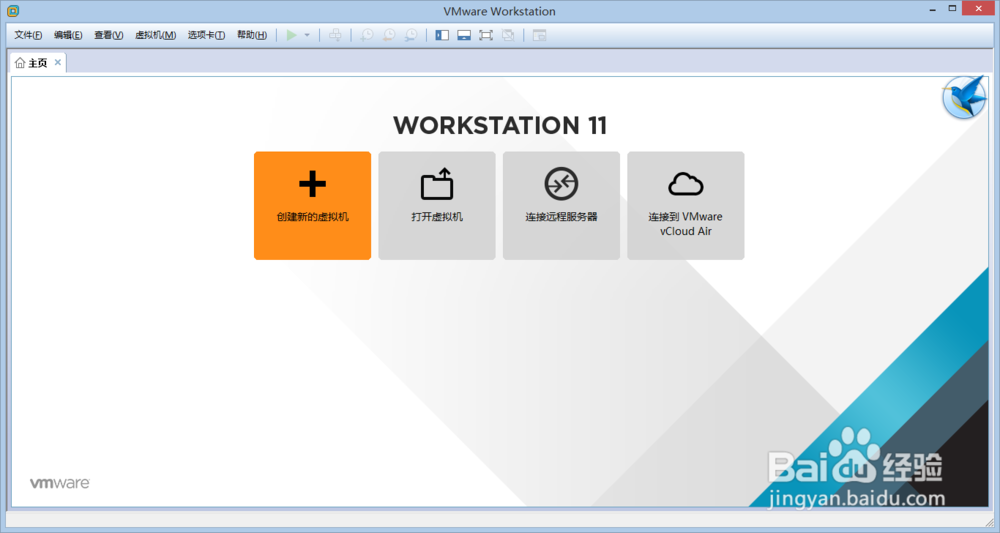Expand the power options dropdown arrow
Screen dimensions: 1000x533
[x=307, y=35]
